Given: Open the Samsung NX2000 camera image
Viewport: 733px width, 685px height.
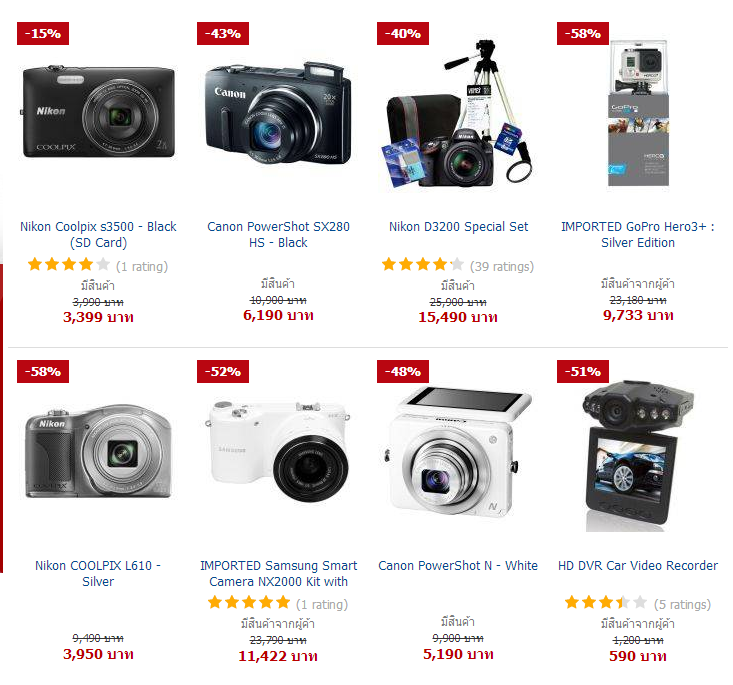Looking at the screenshot, I should pyautogui.click(x=278, y=451).
